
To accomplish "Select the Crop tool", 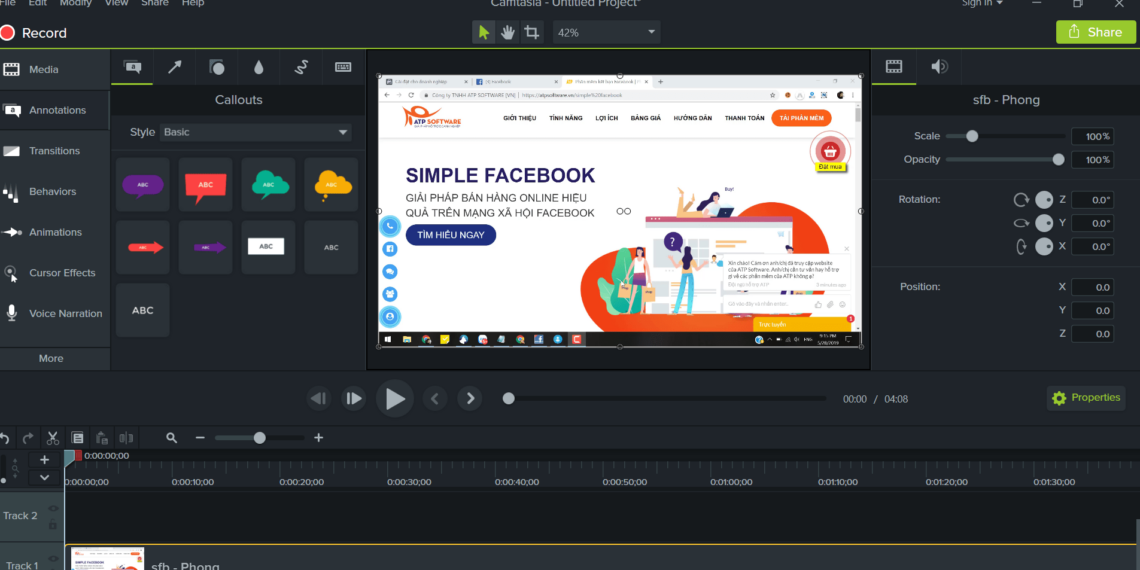I will (x=532, y=32).
